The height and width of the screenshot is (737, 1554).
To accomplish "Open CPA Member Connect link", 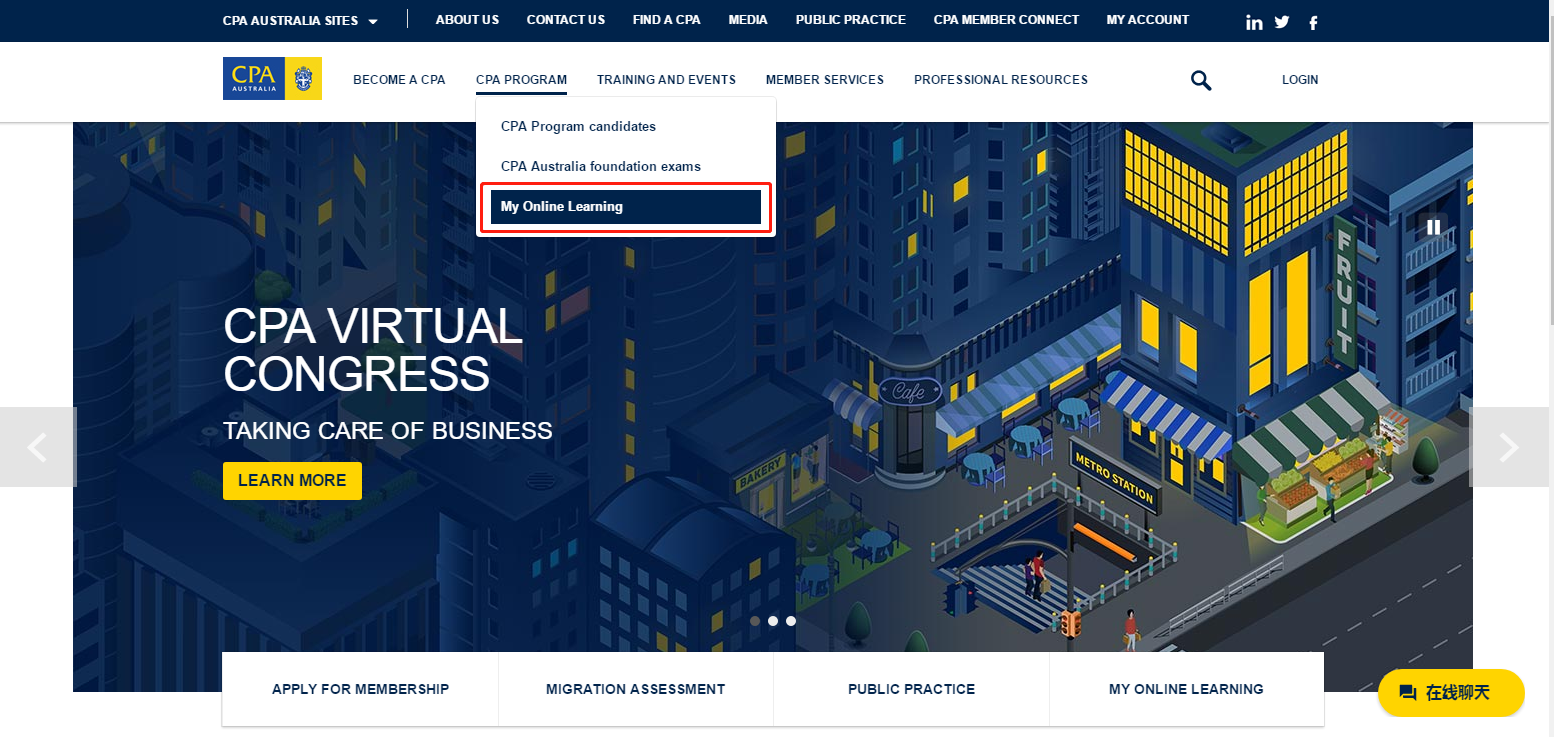I will tap(1006, 20).
